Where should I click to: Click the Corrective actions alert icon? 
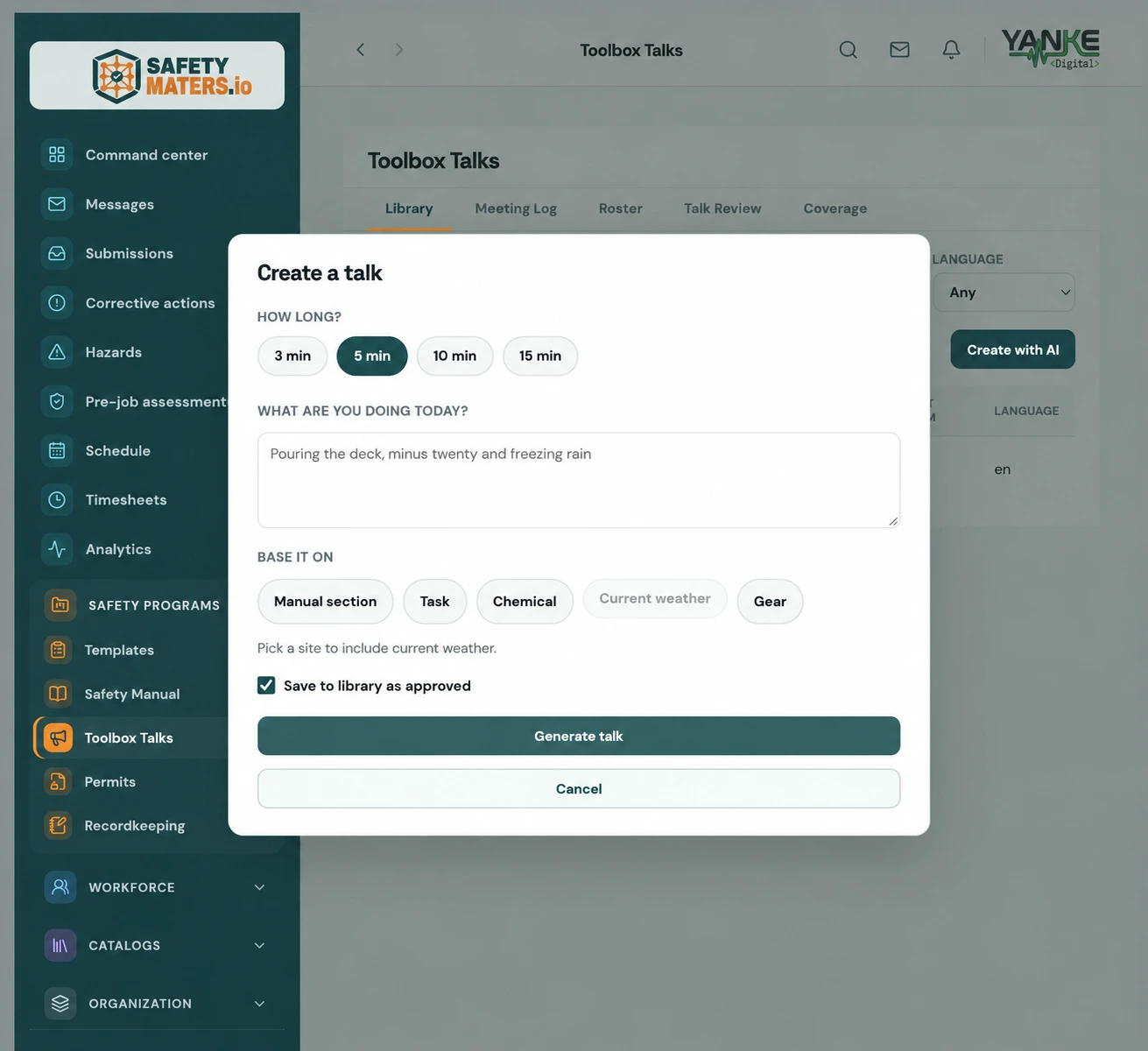click(57, 303)
